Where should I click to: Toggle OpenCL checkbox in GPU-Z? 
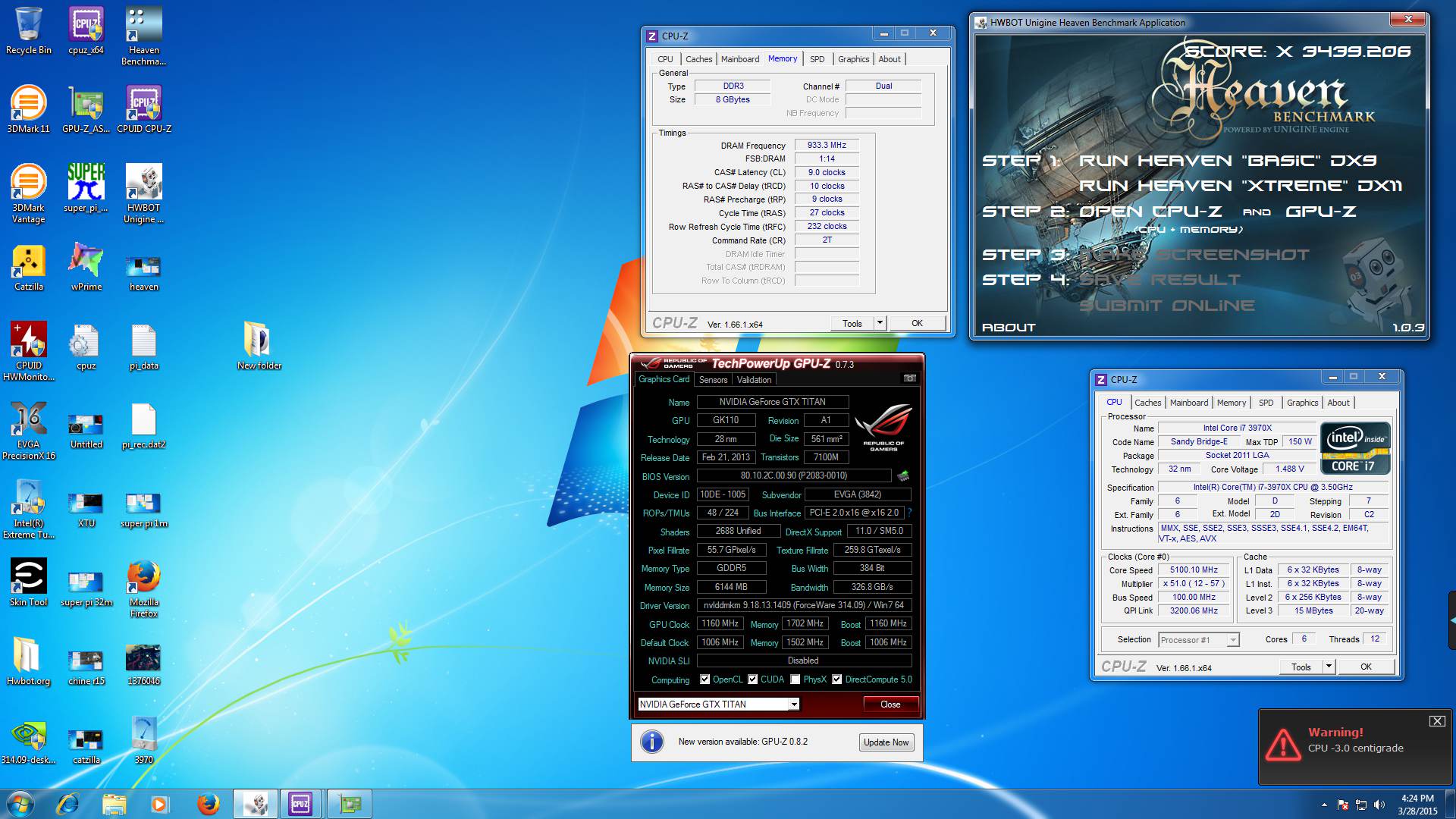click(x=705, y=679)
